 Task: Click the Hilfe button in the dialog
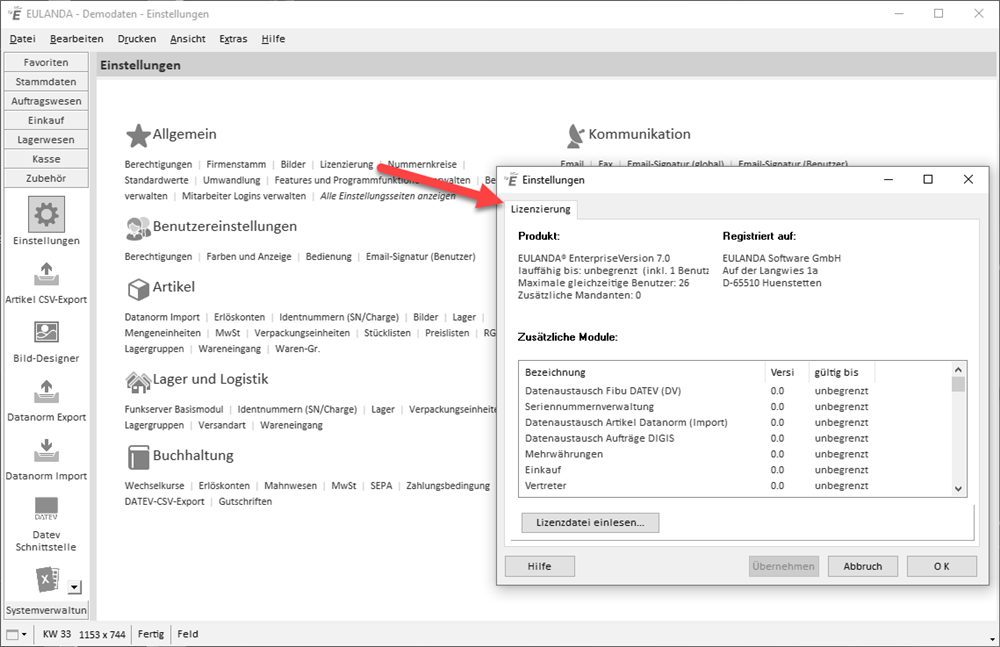(540, 566)
